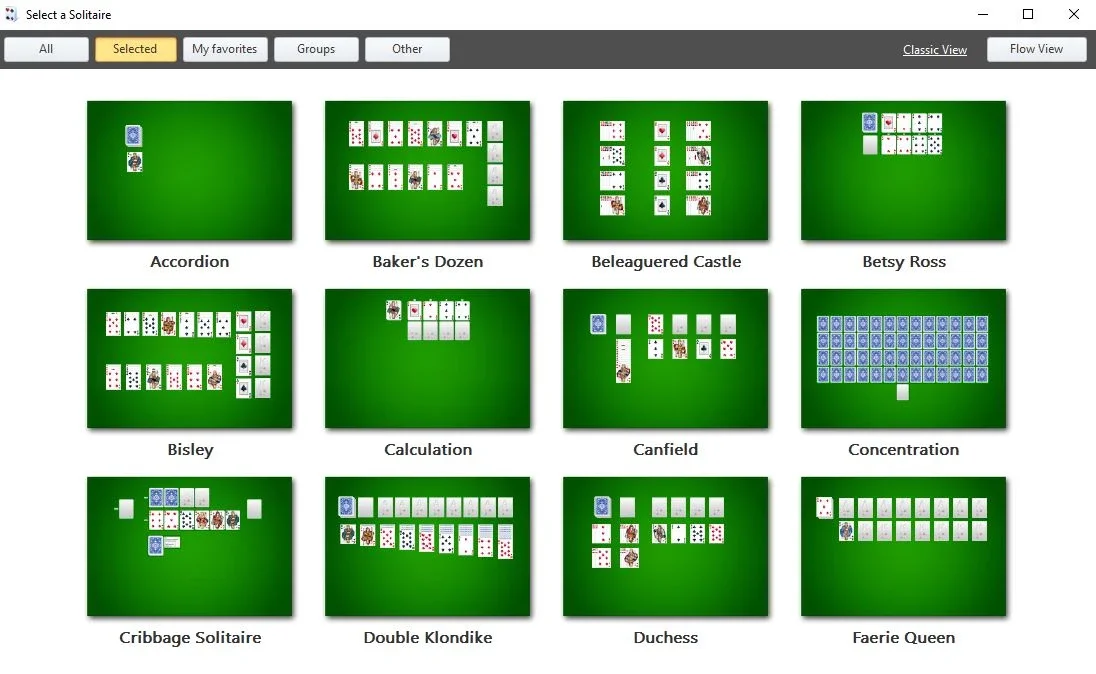Open the My favorites tab
Image resolution: width=1096 pixels, height=674 pixels.
click(x=224, y=49)
